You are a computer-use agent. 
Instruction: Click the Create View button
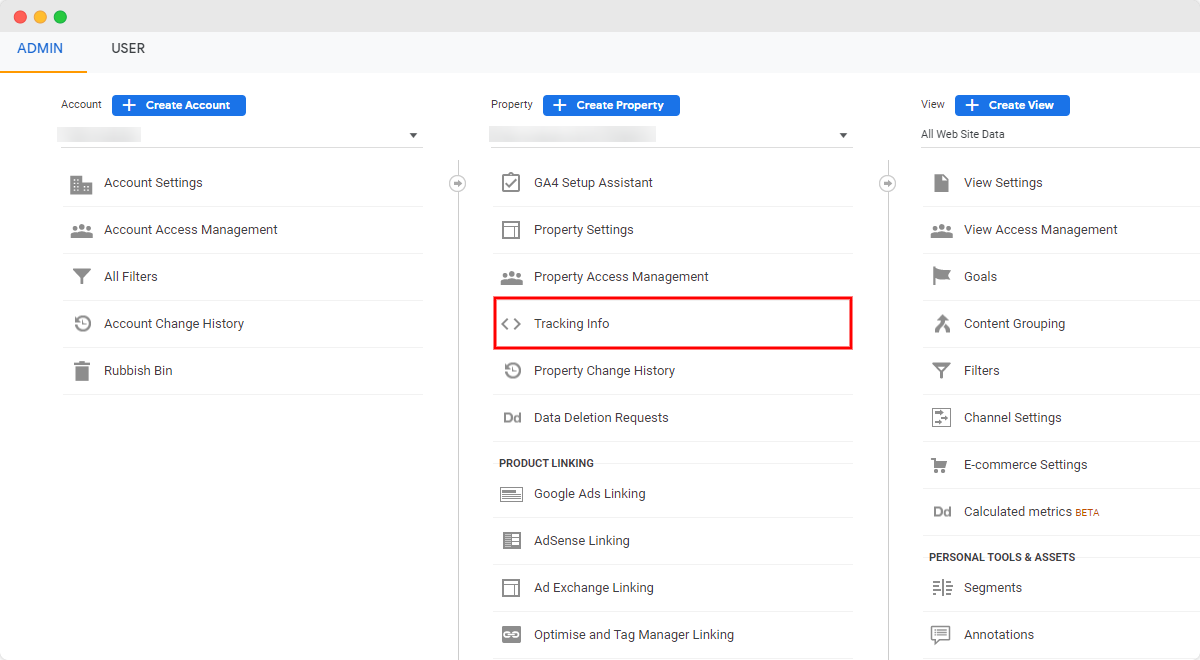click(x=1012, y=105)
